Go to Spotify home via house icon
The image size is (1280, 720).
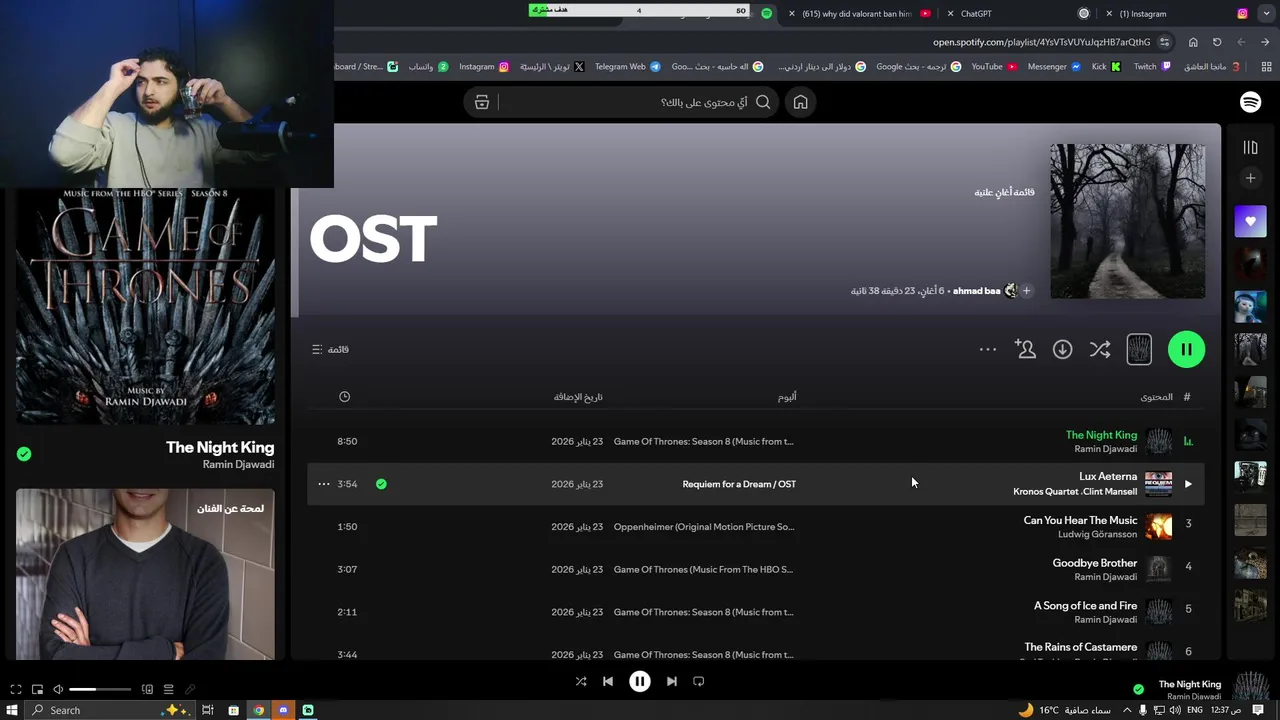tap(800, 102)
